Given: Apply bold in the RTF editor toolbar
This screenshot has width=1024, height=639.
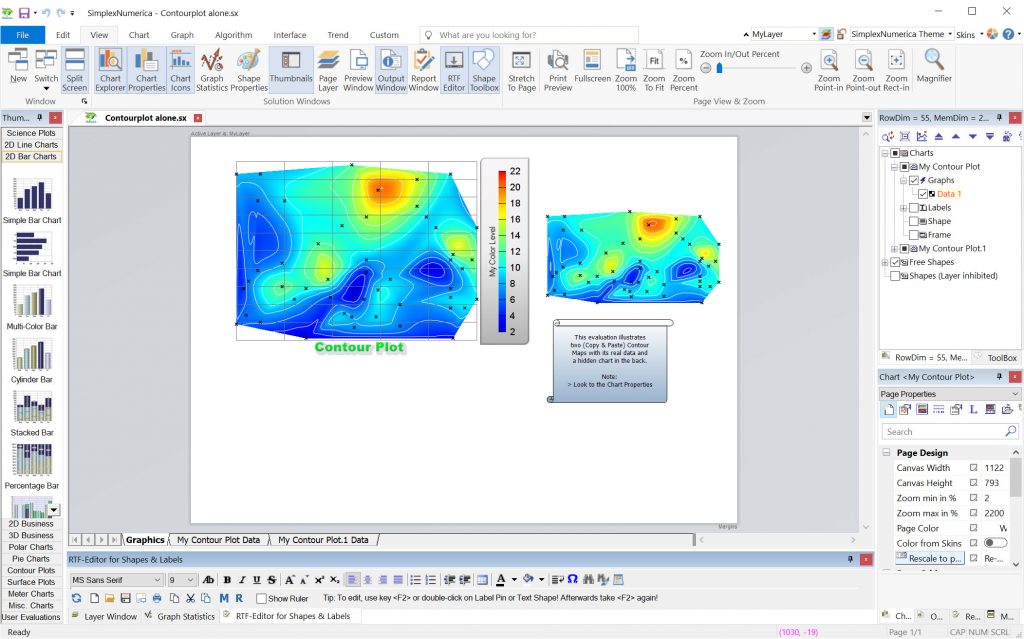Looking at the screenshot, I should coord(227,580).
